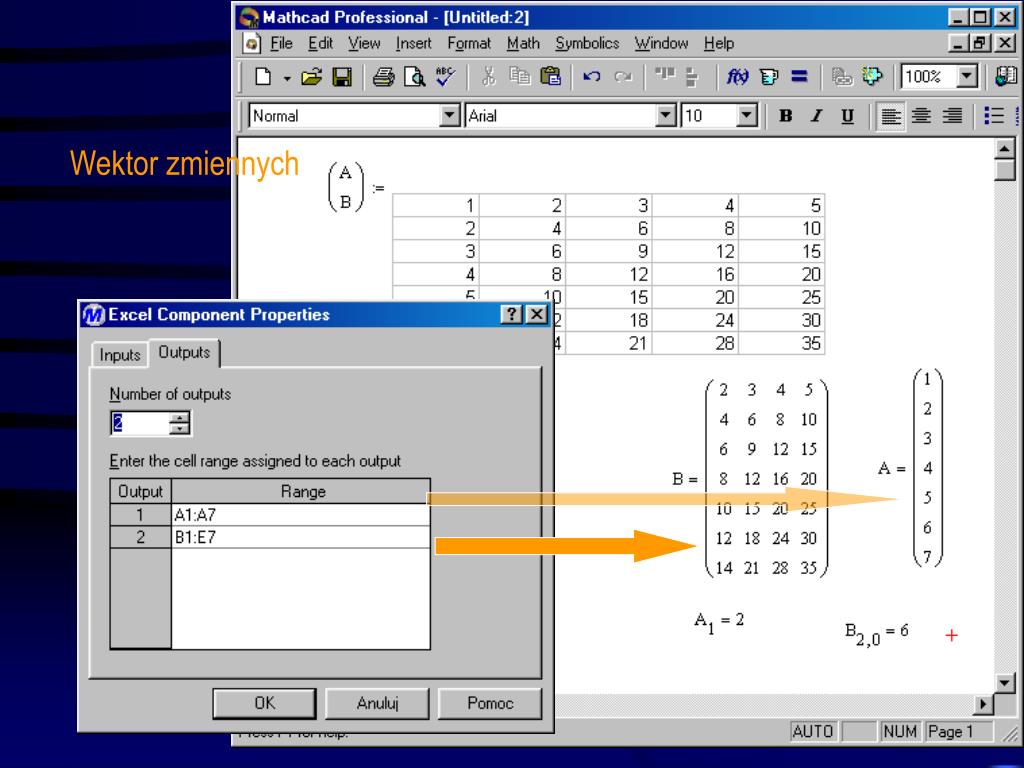
Task: Click the B1:E7 range cell
Action: [300, 537]
